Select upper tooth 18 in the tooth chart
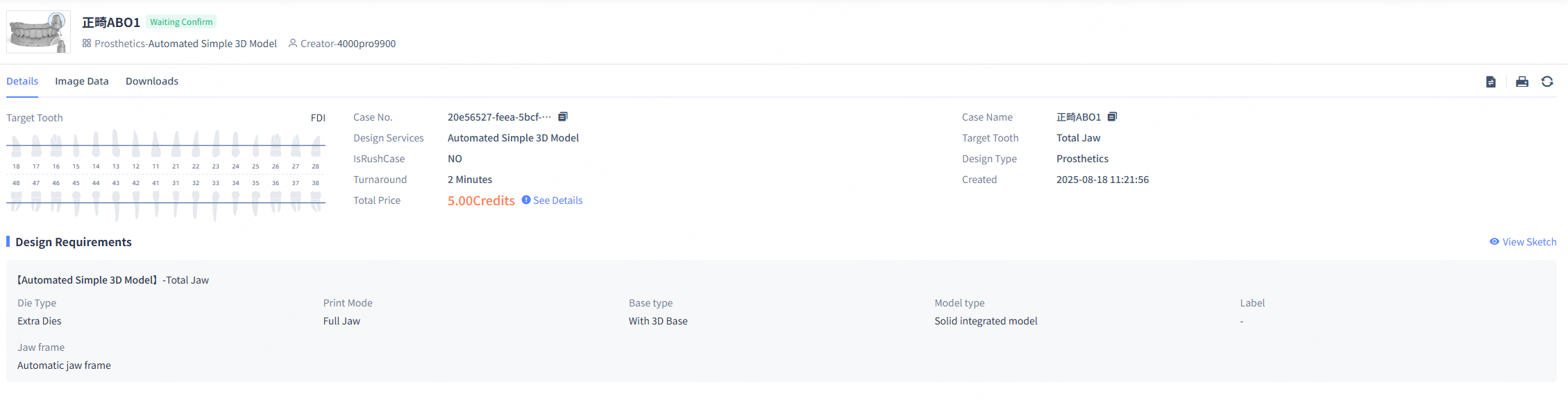1568x407 pixels. pos(16,147)
